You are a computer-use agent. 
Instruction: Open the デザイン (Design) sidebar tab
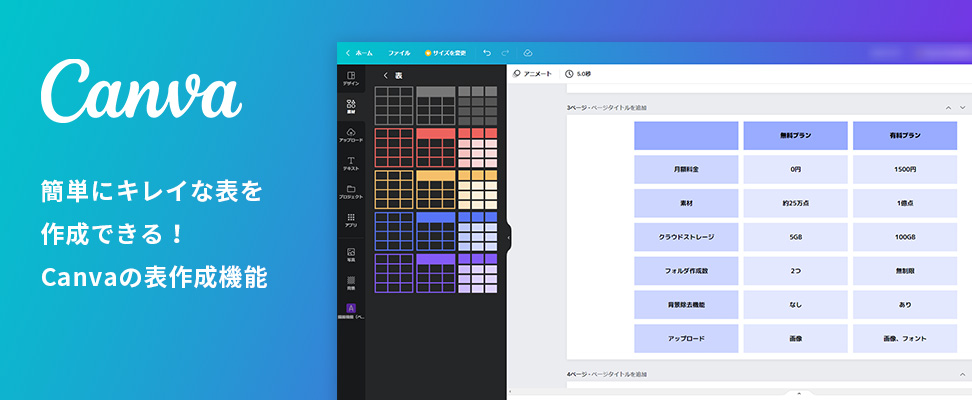pos(351,78)
